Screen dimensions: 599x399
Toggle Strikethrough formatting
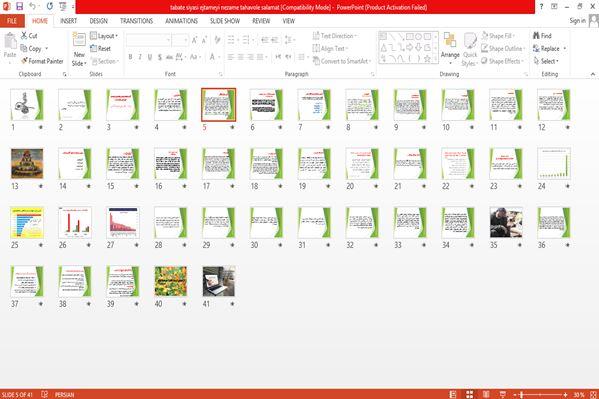(x=169, y=57)
